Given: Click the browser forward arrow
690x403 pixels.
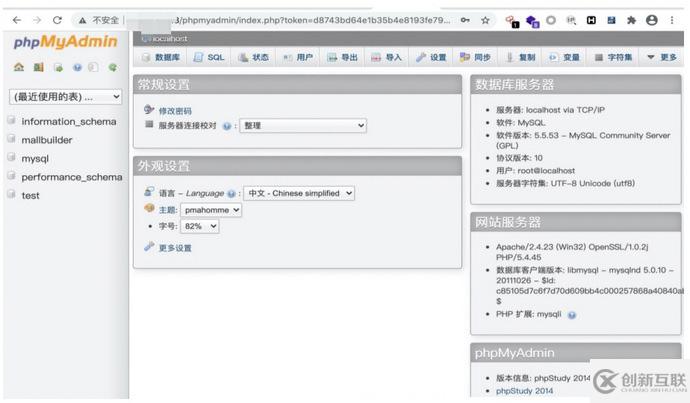Looking at the screenshot, I should pyautogui.click(x=37, y=20).
